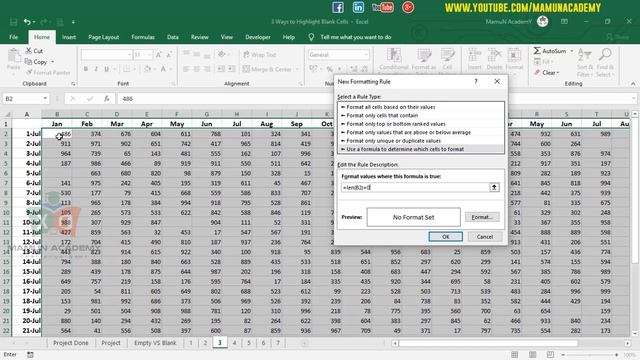The image size is (640, 360).
Task: Click the AutoSum sigma icon
Action: coord(537,51)
